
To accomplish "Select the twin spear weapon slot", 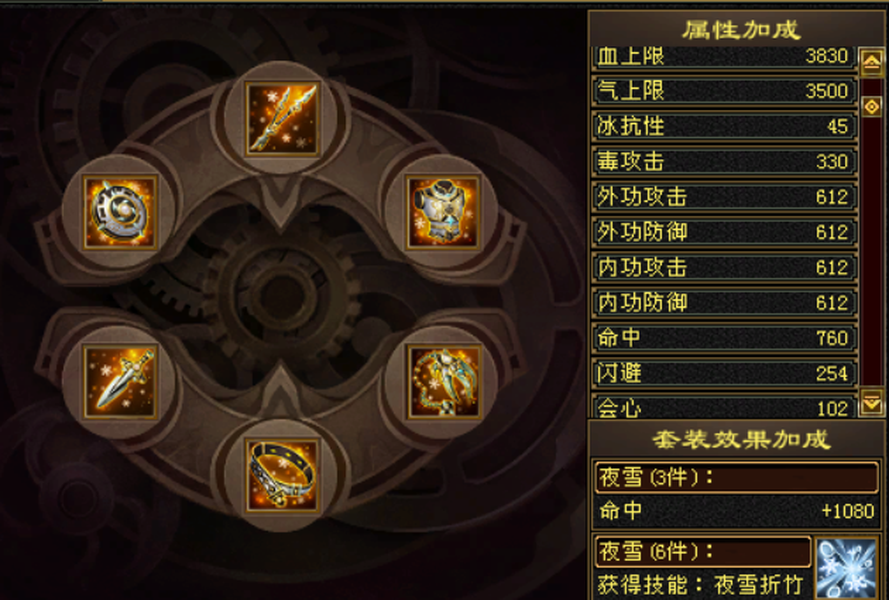I will click(x=282, y=119).
